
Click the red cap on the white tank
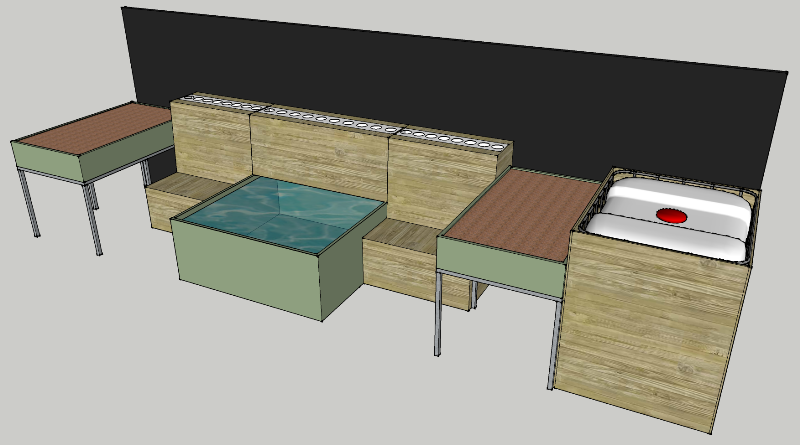(x=669, y=214)
